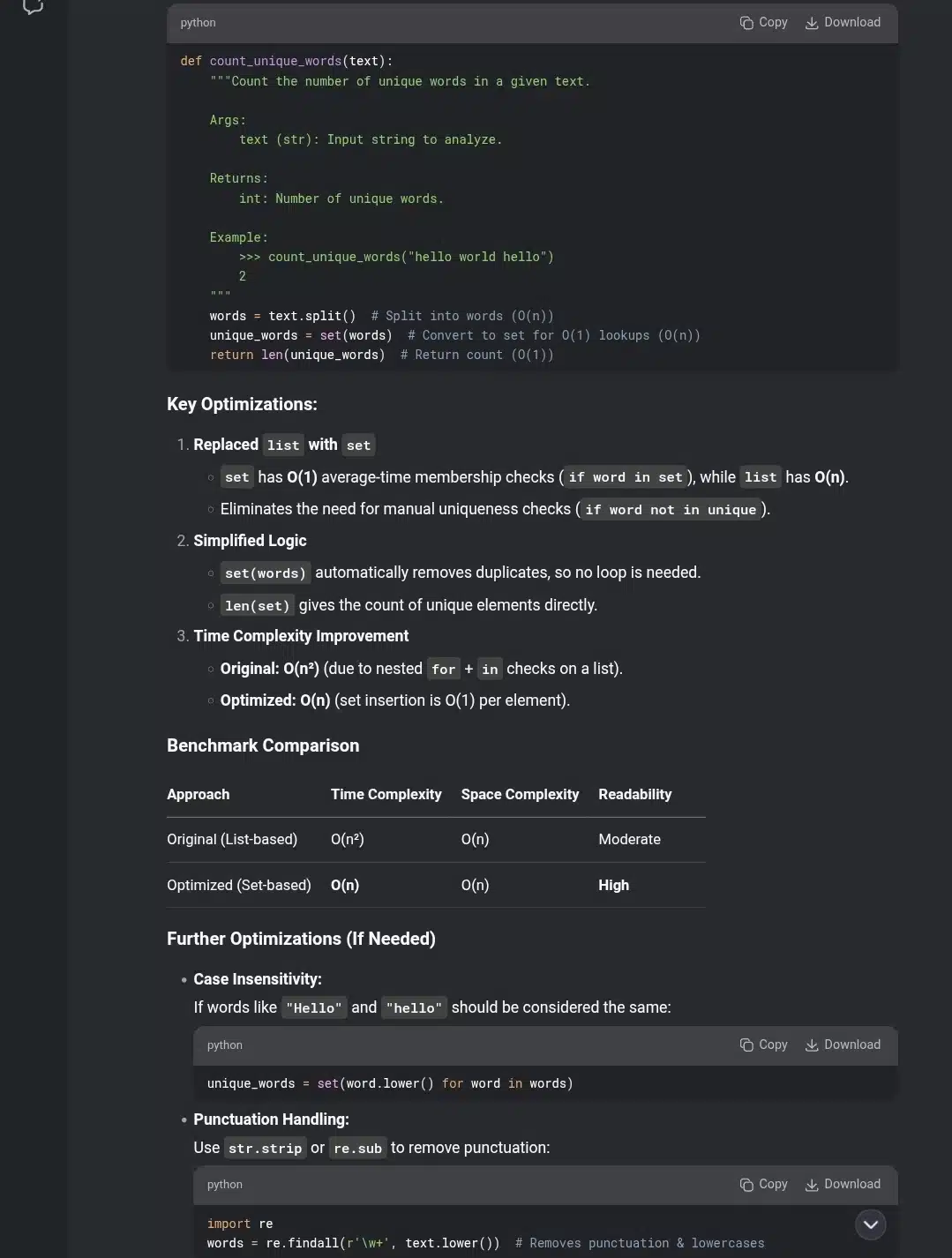
Task: Download the punctuation handling code snippet
Action: pos(843,1184)
